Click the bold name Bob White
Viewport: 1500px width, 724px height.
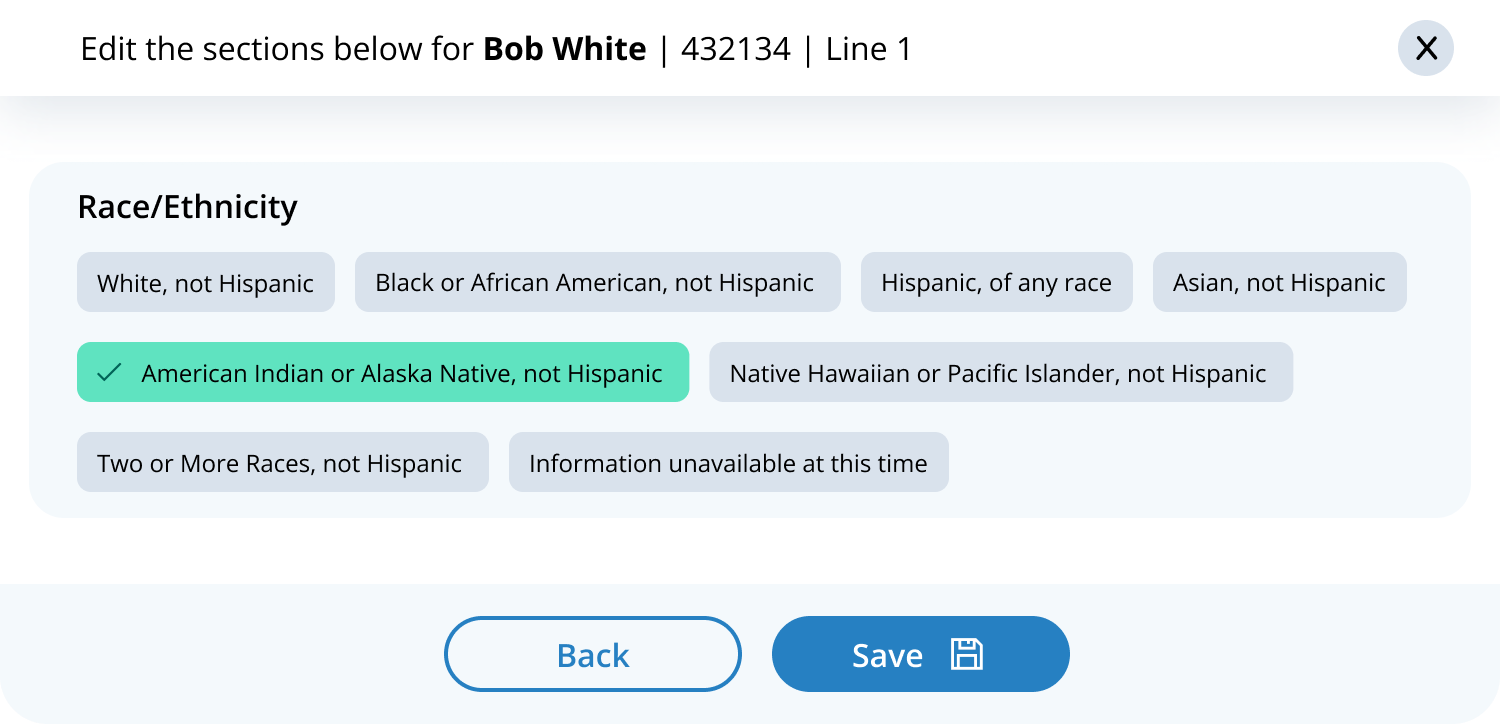pos(565,49)
